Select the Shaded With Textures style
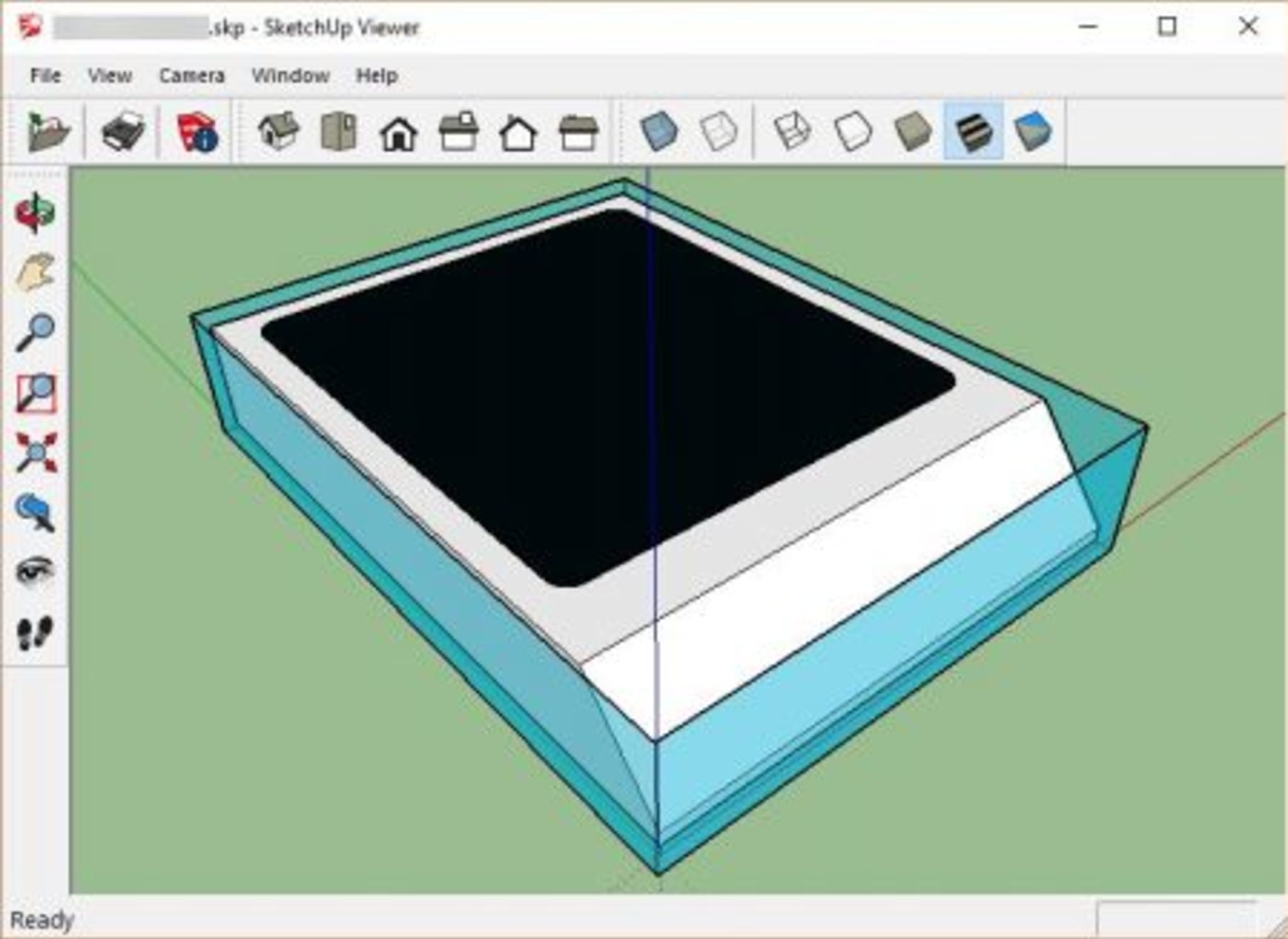 click(973, 131)
